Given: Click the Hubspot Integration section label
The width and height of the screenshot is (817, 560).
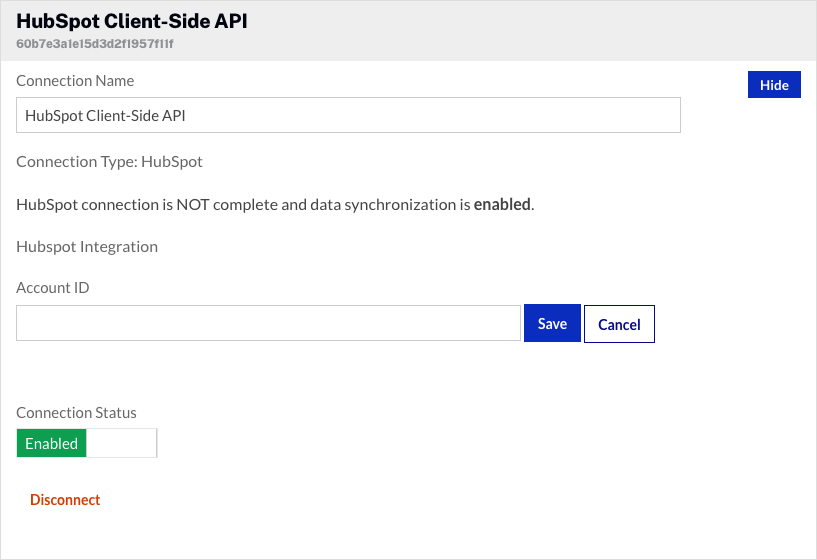Looking at the screenshot, I should (87, 246).
